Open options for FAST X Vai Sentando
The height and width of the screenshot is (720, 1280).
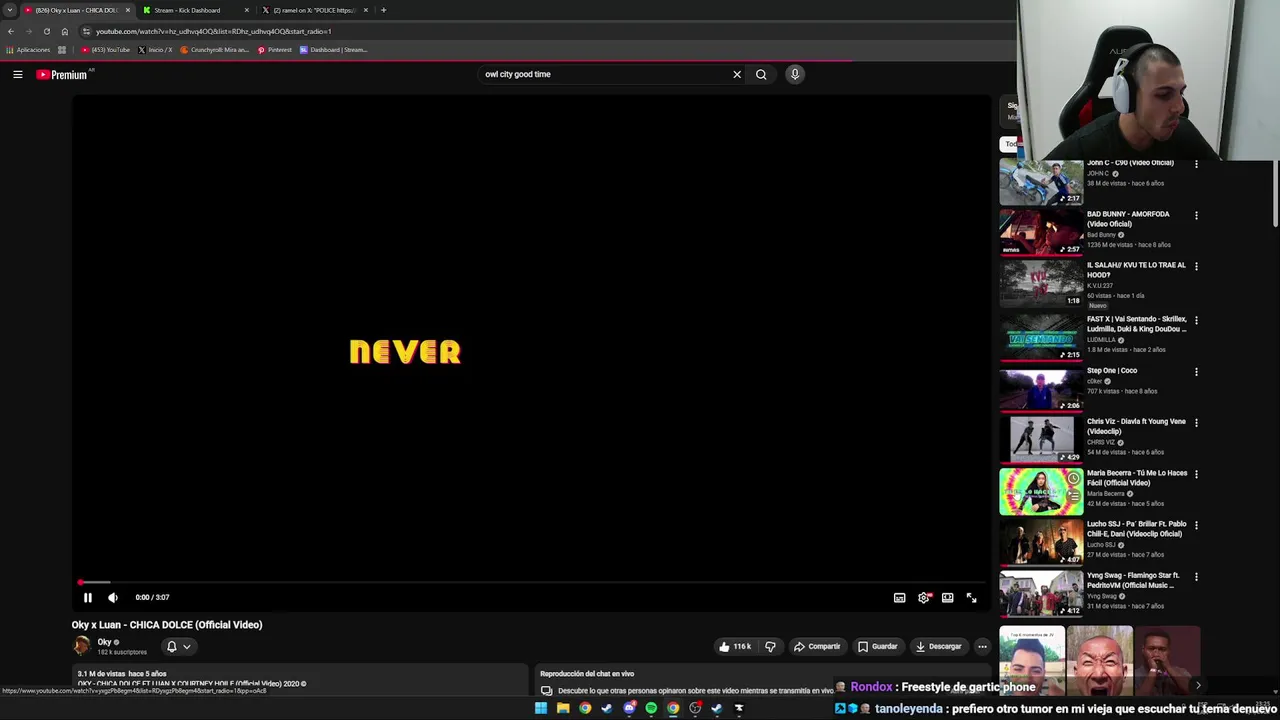[x=1196, y=320]
